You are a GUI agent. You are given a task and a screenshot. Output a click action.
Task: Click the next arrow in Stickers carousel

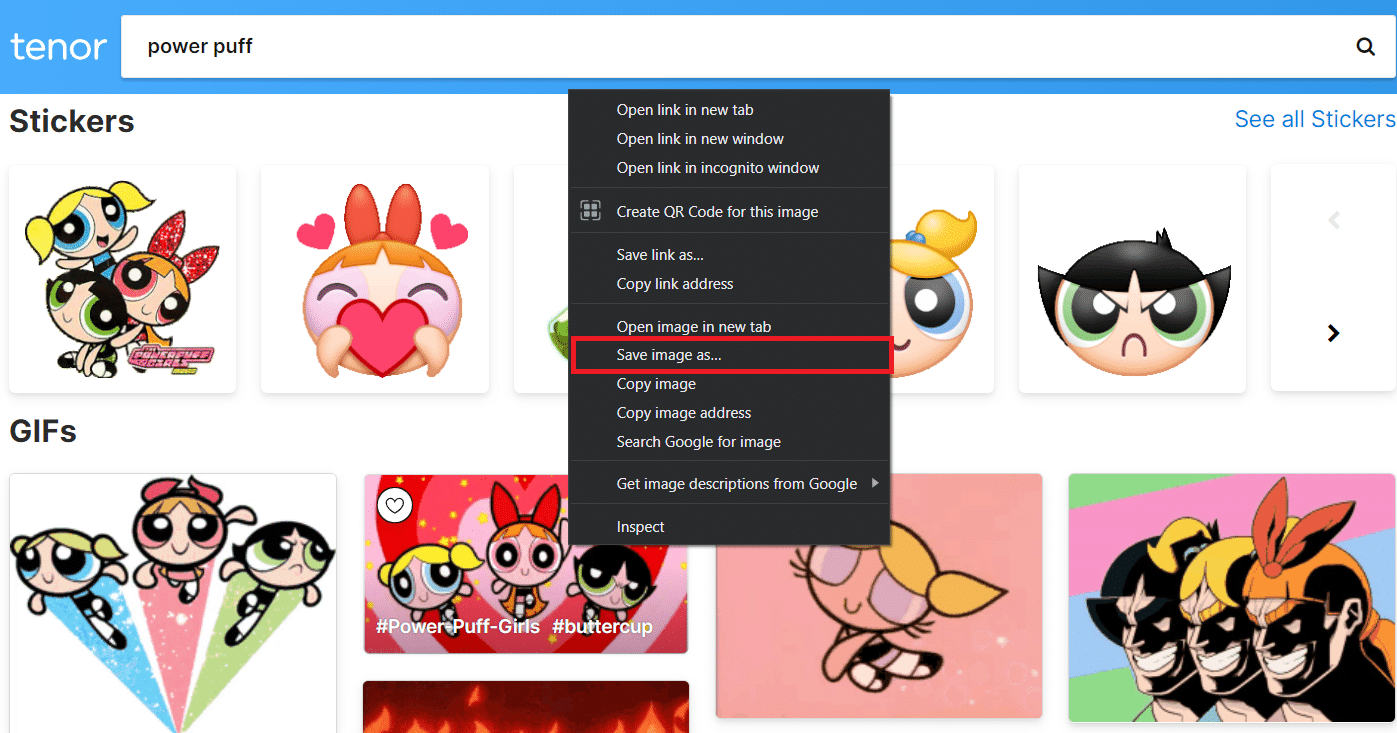click(1333, 333)
